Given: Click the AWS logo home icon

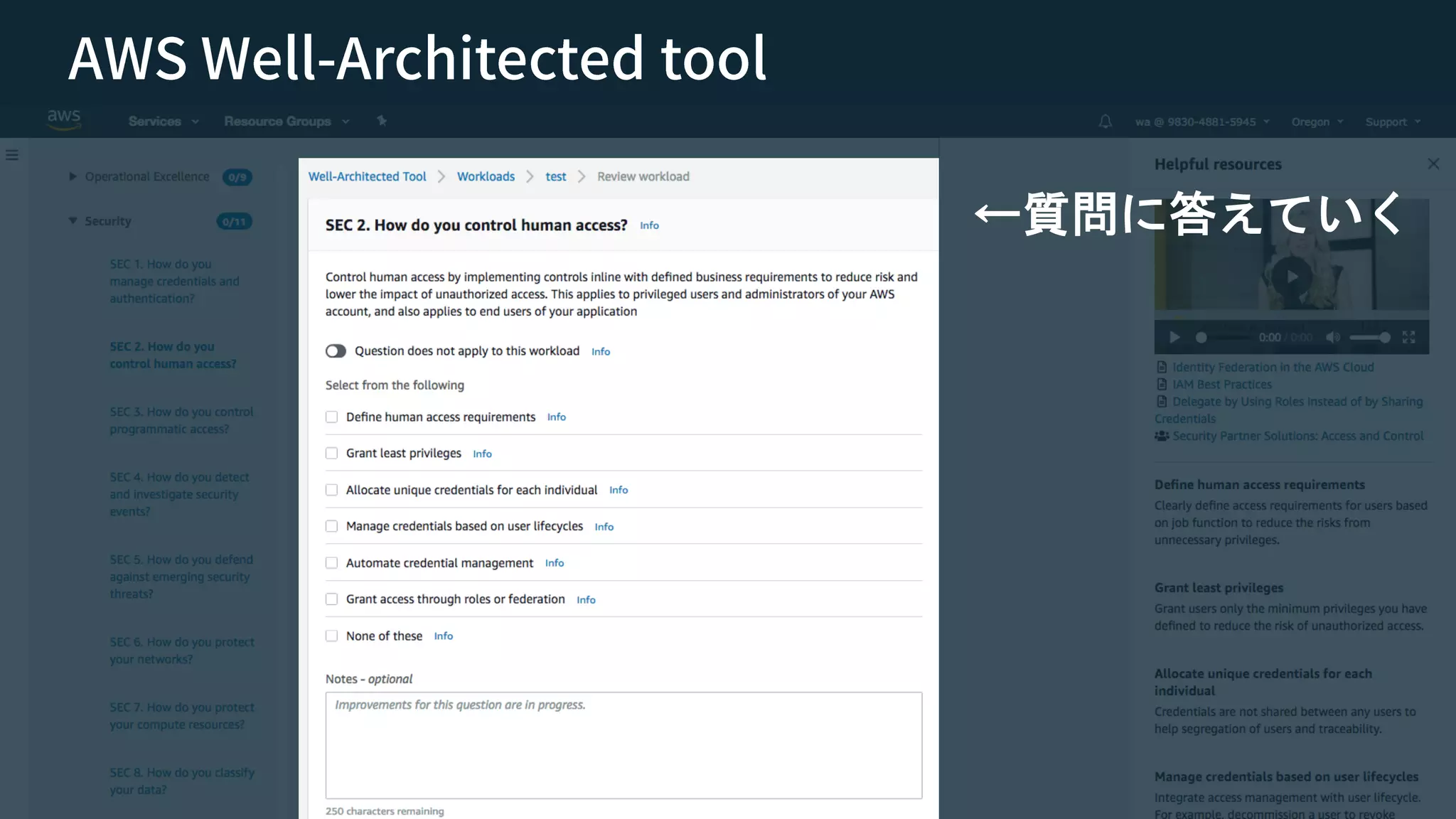Looking at the screenshot, I should [x=64, y=119].
